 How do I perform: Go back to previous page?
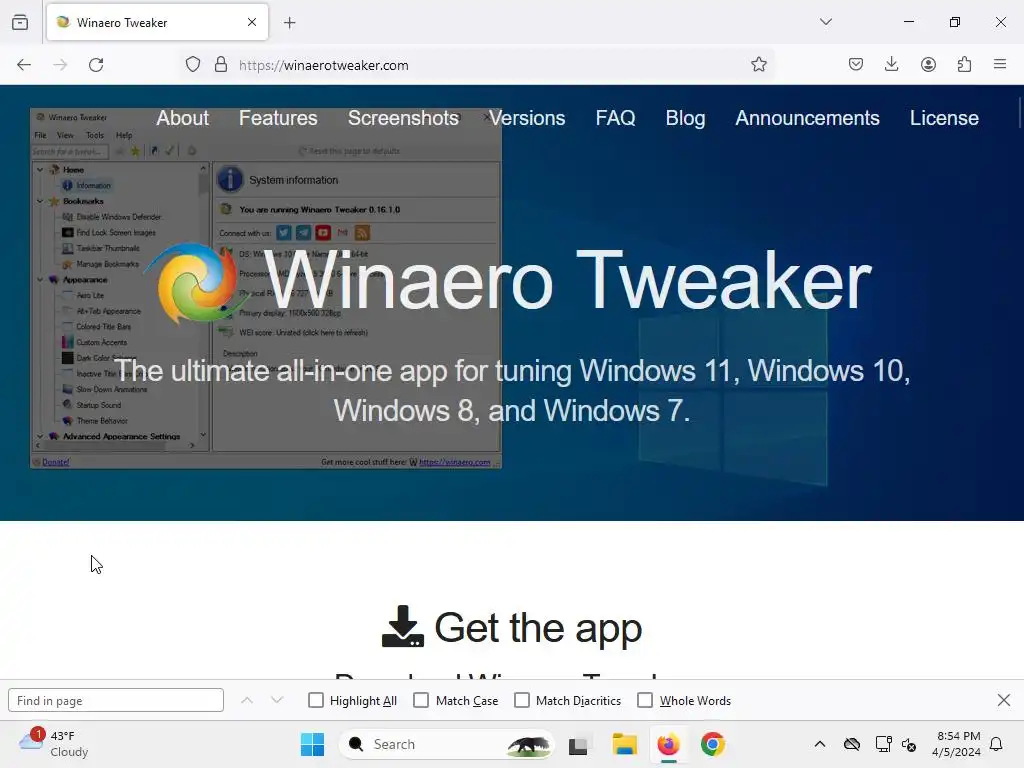[24, 65]
